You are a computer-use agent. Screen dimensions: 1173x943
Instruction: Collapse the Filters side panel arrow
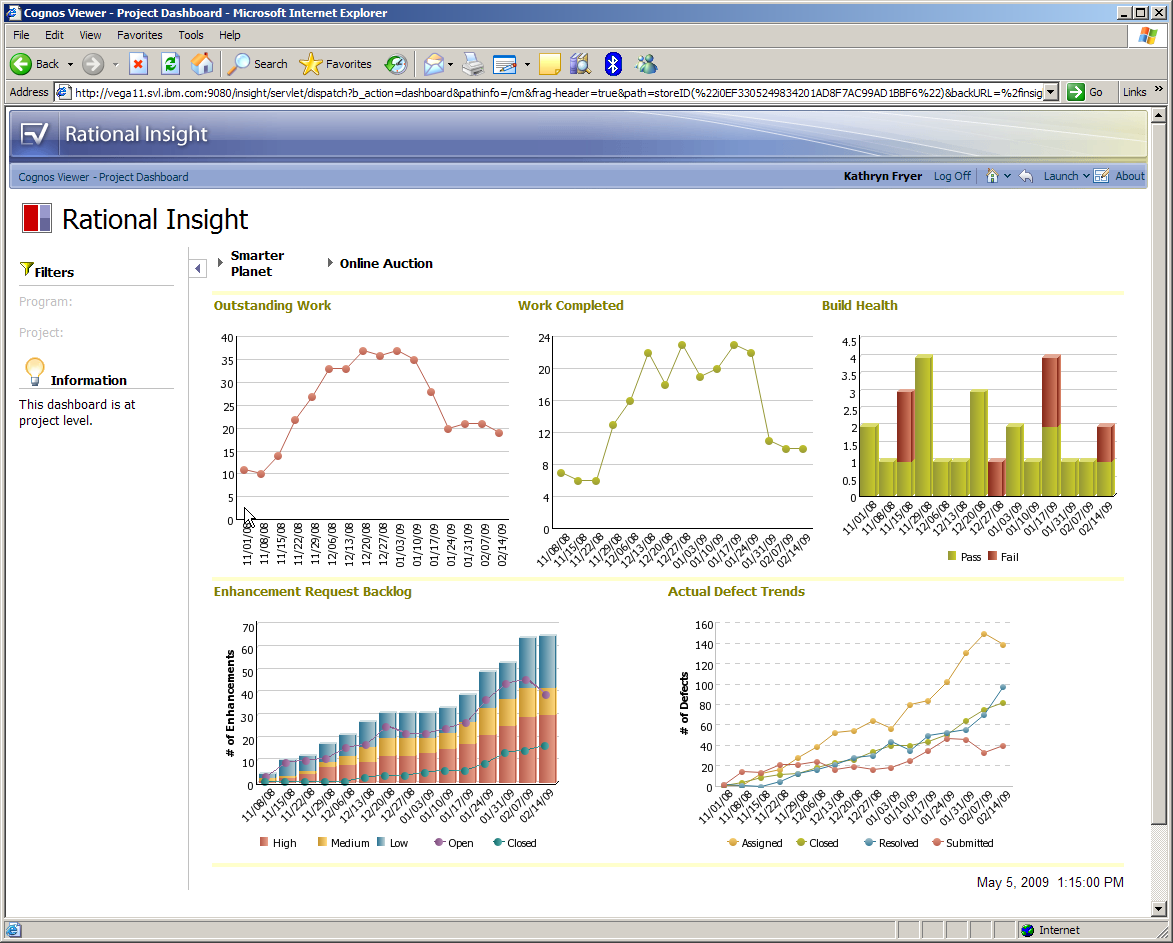[197, 268]
